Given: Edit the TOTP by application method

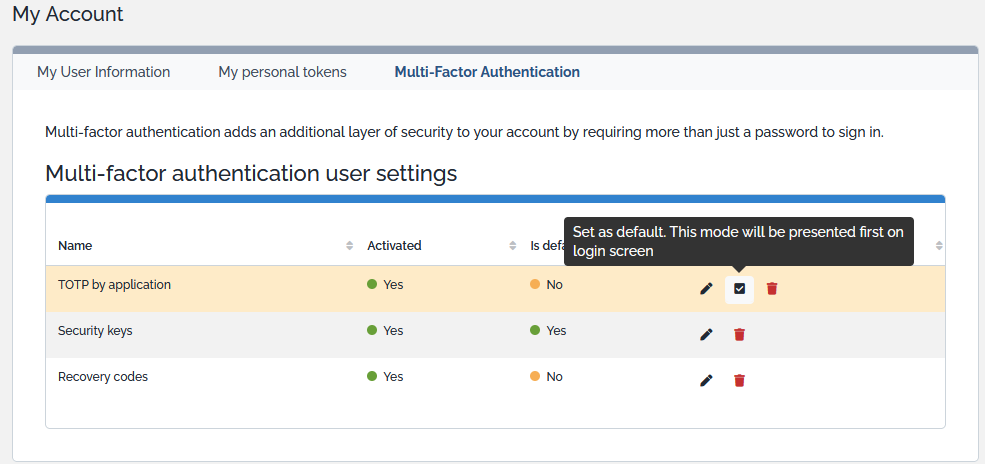Looking at the screenshot, I should (x=706, y=288).
